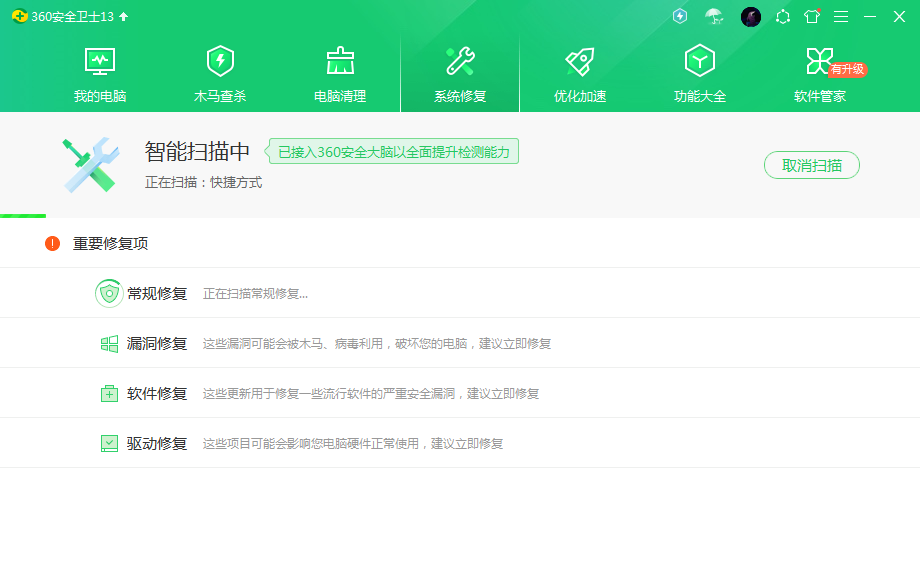The image size is (920, 580).
Task: Click the umbrella icon in title bar
Action: point(714,16)
